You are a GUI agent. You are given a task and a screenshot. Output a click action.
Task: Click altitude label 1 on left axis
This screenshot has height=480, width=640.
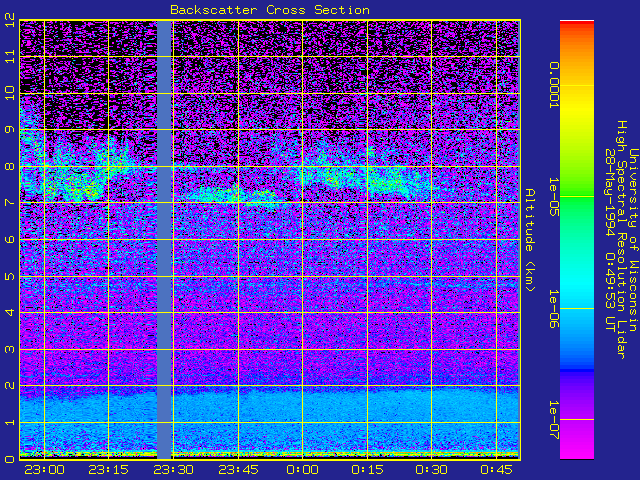[x=10, y=422]
